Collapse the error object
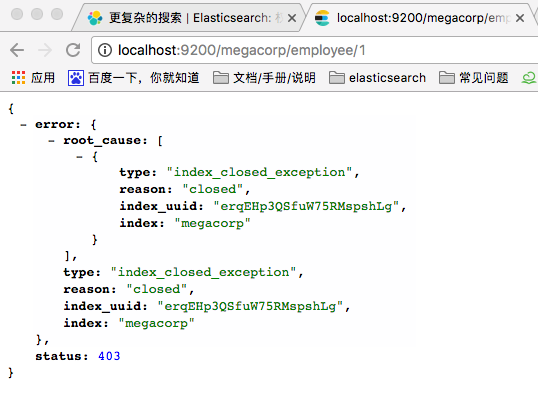 click(23, 125)
